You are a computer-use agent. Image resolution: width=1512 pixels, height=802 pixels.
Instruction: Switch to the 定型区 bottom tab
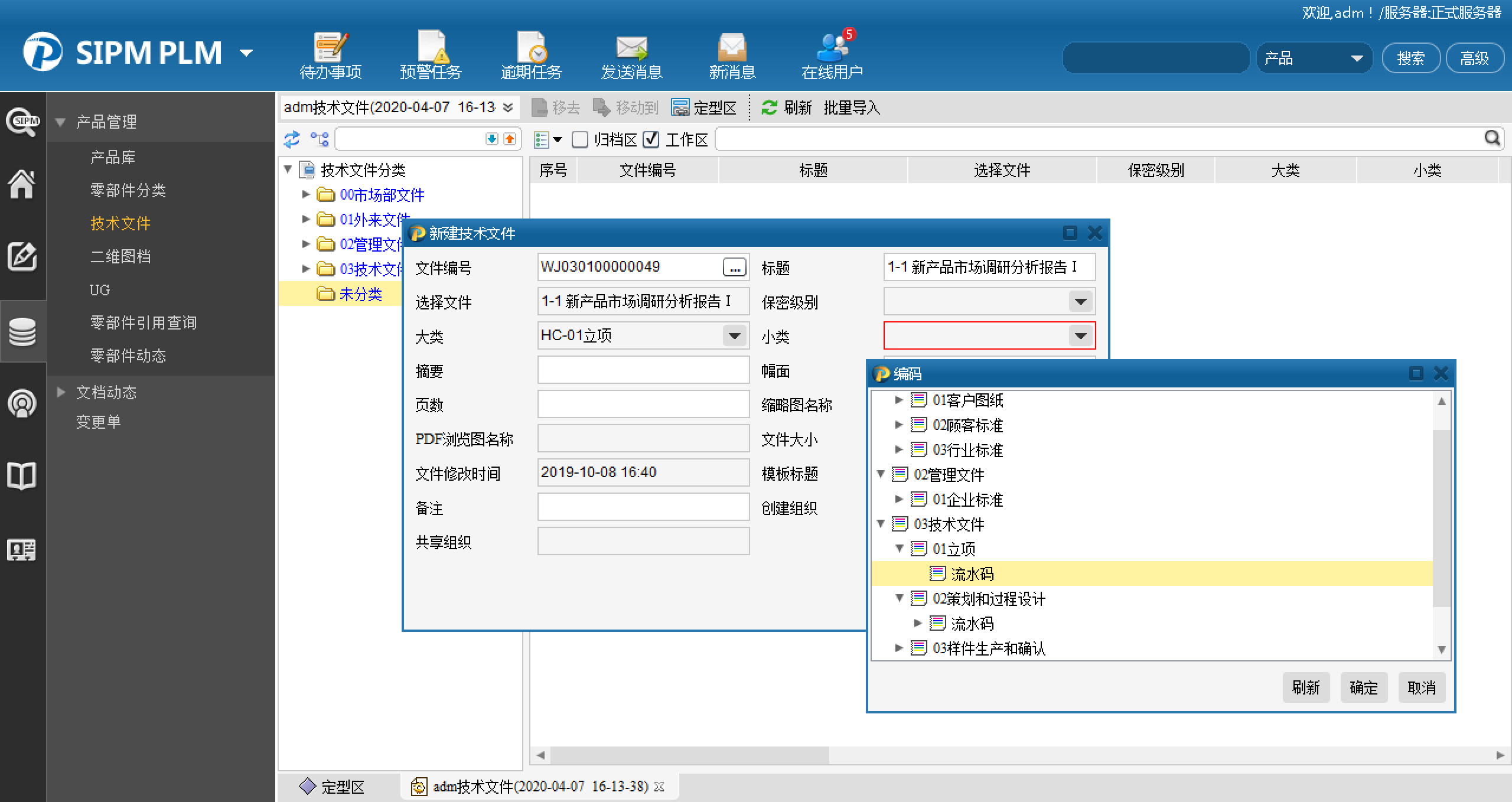tap(333, 787)
